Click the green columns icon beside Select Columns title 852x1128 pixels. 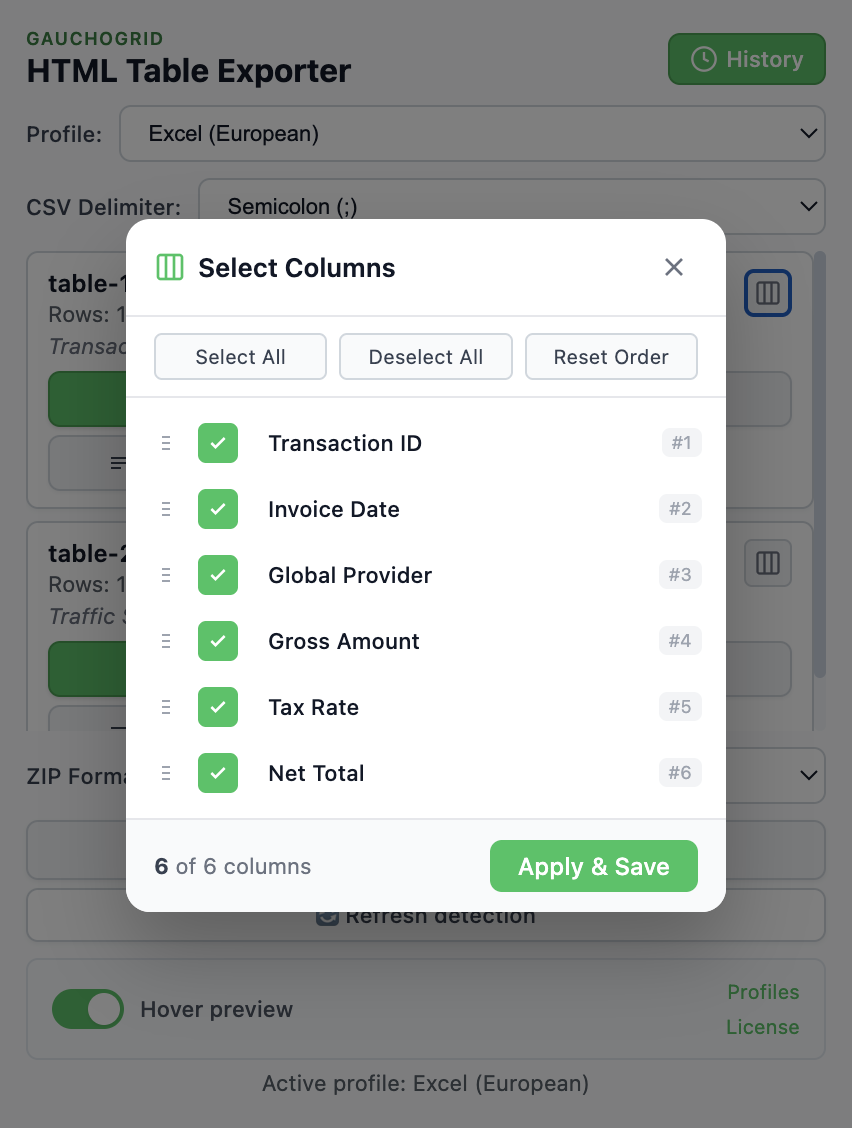tap(169, 267)
